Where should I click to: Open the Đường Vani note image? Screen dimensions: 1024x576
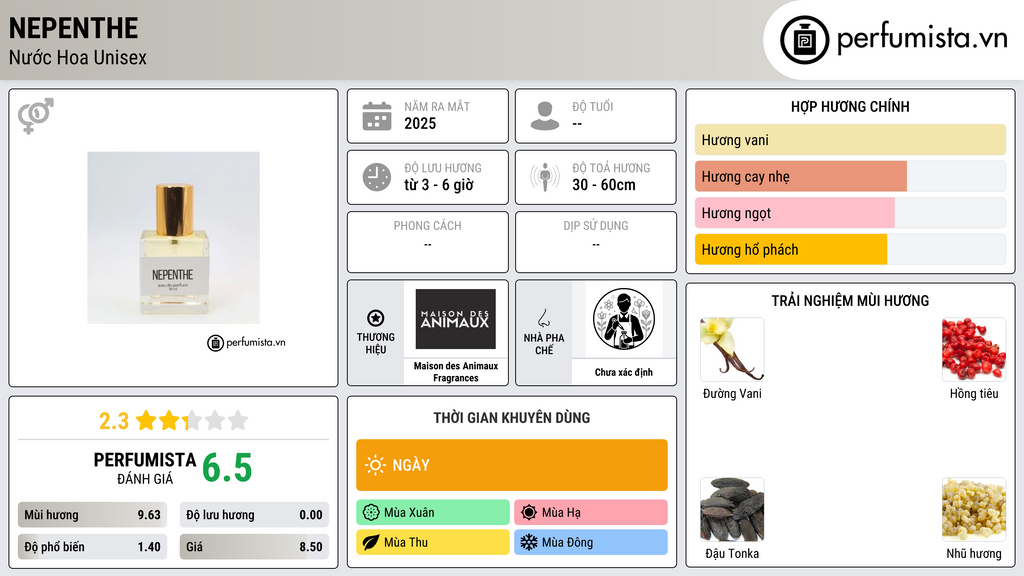pyautogui.click(x=732, y=349)
